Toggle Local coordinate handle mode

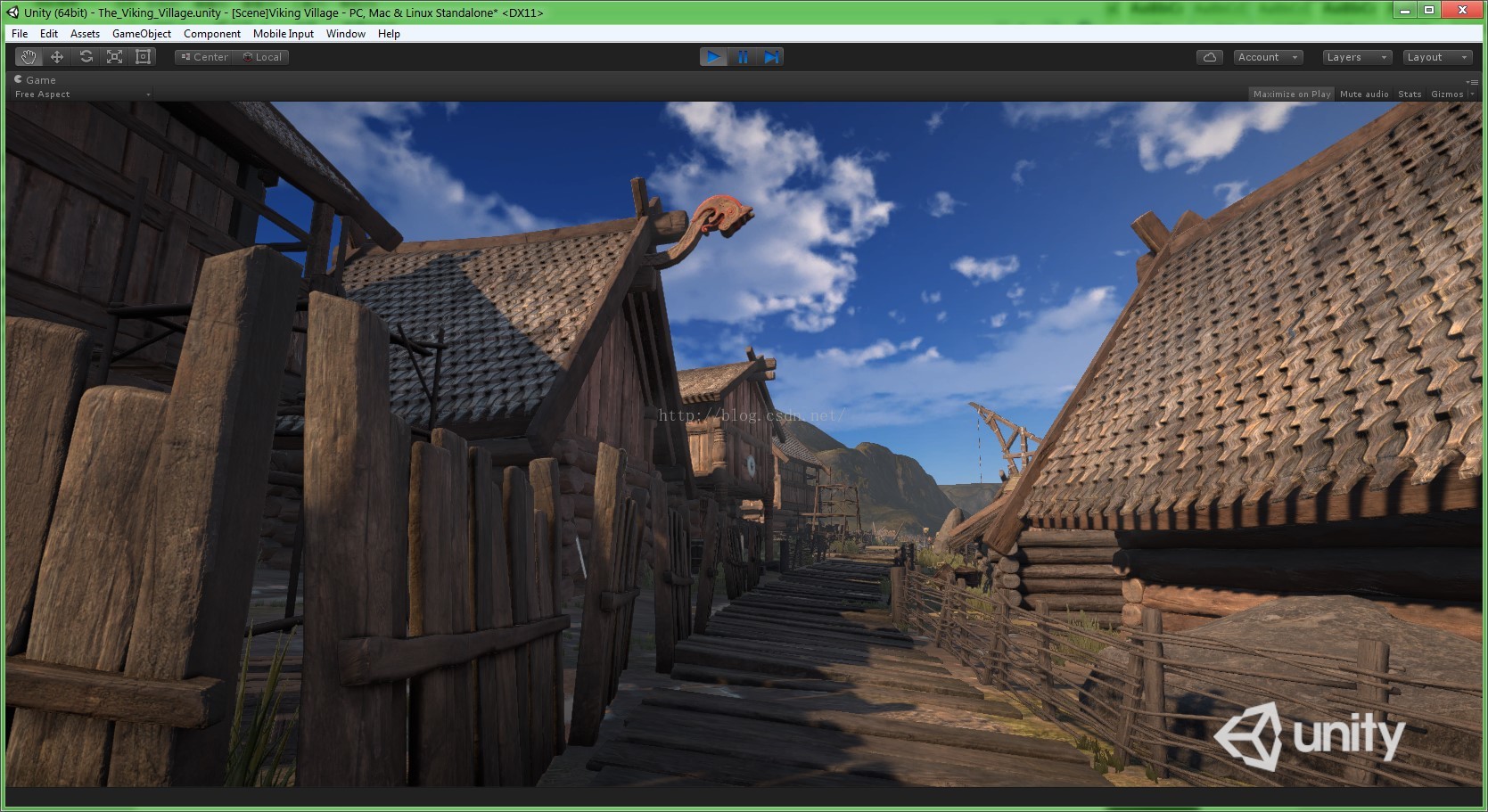click(x=262, y=57)
